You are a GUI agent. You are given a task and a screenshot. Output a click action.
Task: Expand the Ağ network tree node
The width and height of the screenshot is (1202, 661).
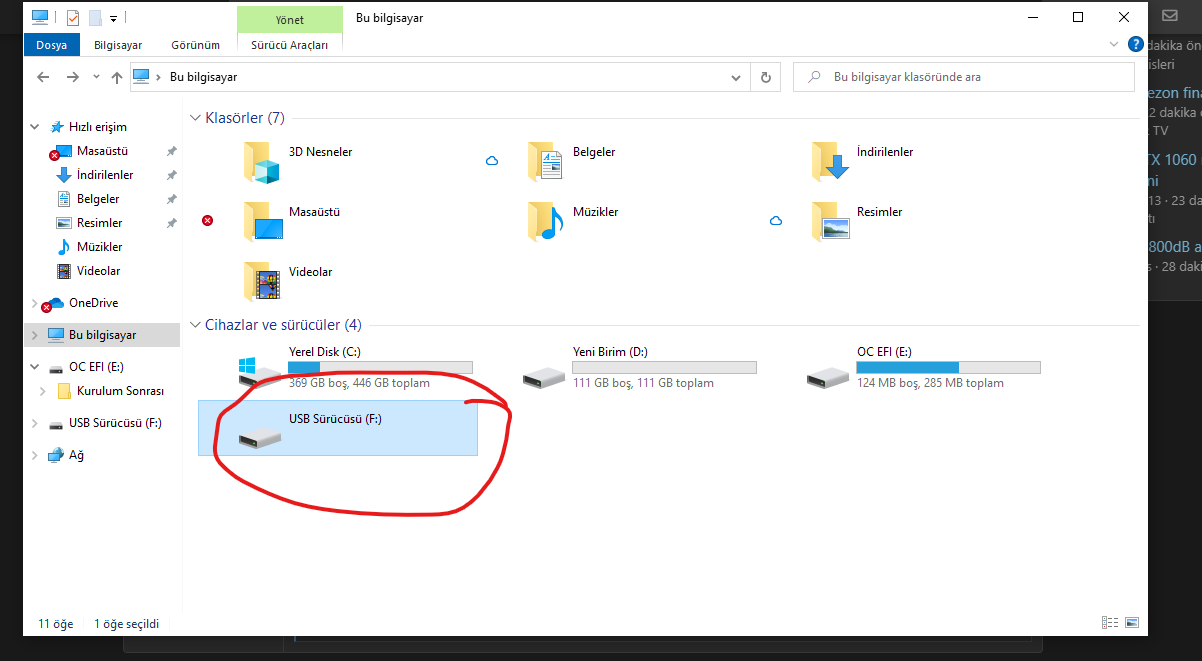[35, 455]
